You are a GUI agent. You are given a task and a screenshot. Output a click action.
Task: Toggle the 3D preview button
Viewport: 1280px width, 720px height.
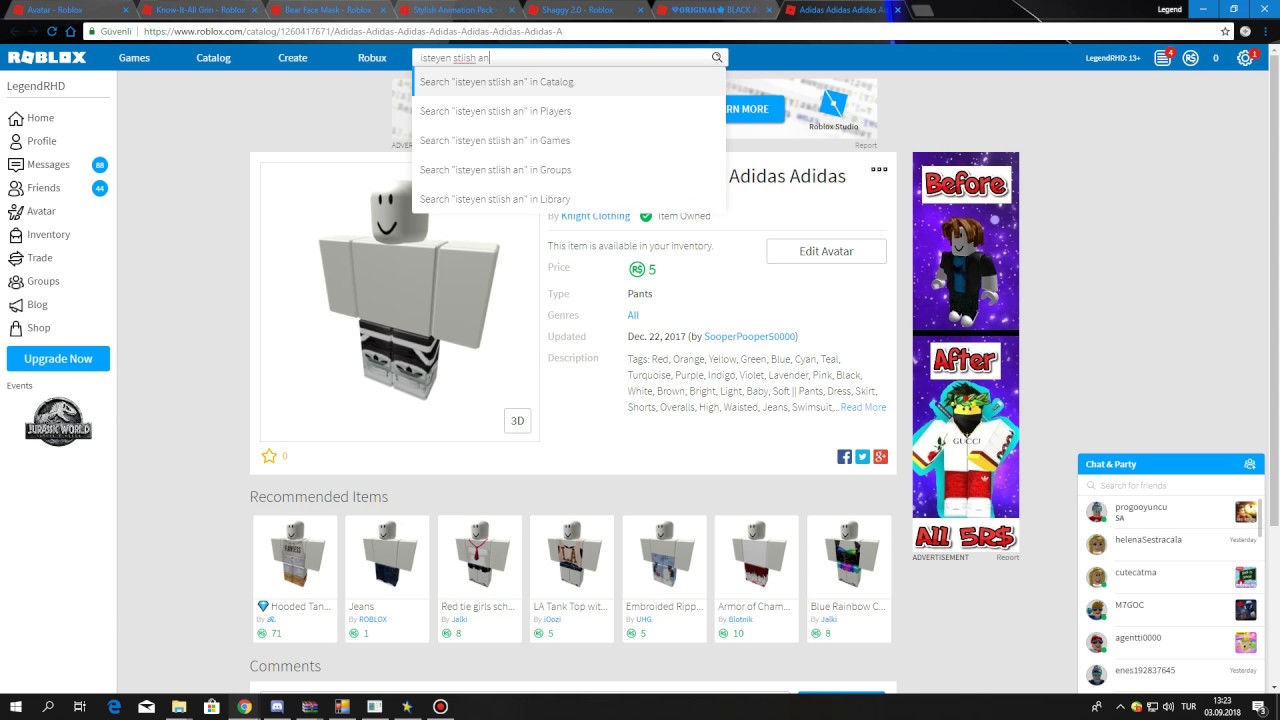[517, 421]
